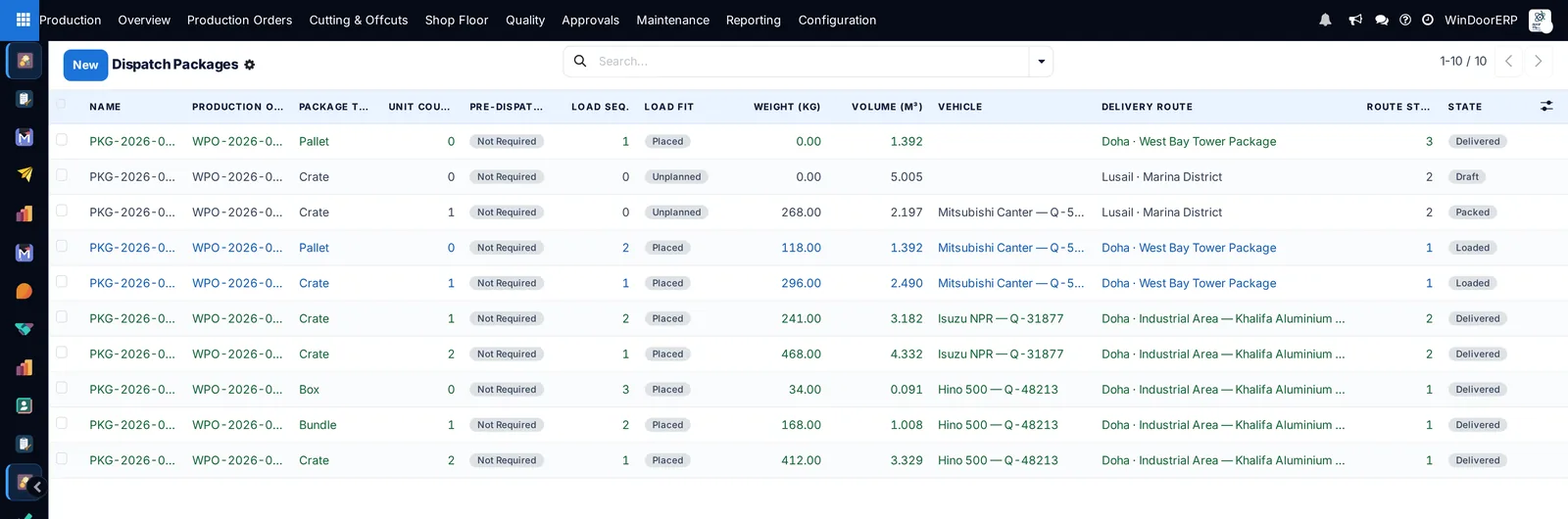Open the Quality menu
The width and height of the screenshot is (1568, 519).
tap(525, 20)
